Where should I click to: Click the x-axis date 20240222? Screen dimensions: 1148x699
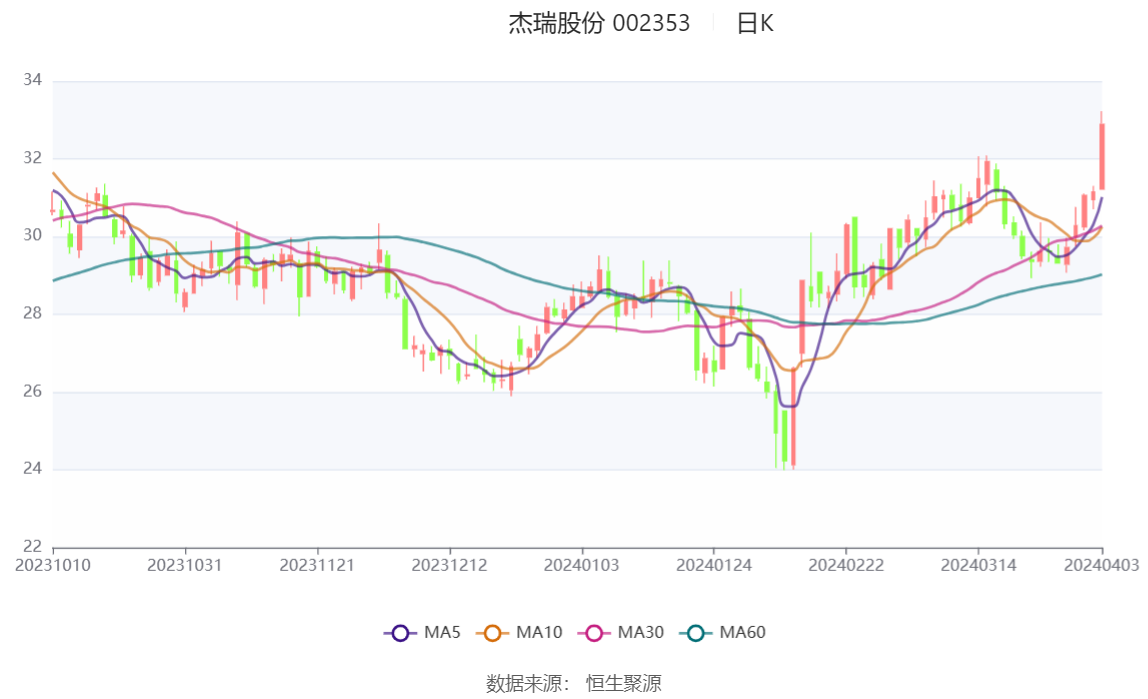[846, 565]
